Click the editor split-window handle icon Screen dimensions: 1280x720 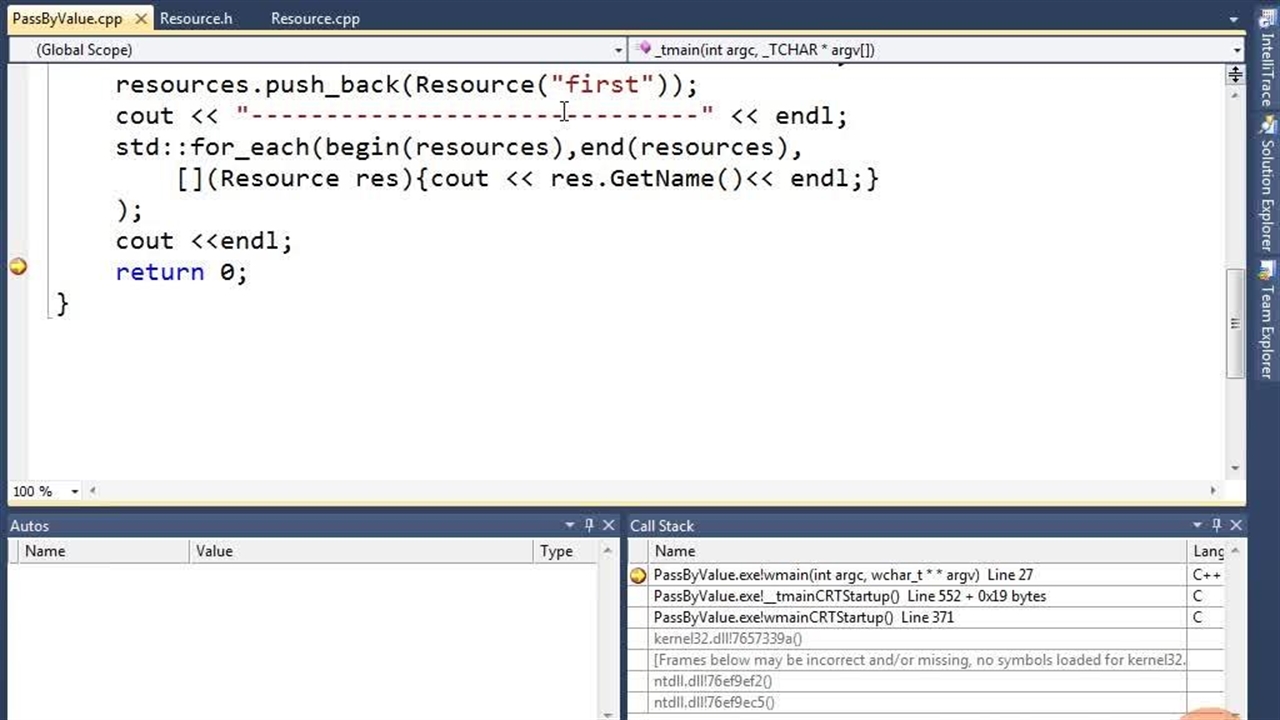click(x=1235, y=74)
